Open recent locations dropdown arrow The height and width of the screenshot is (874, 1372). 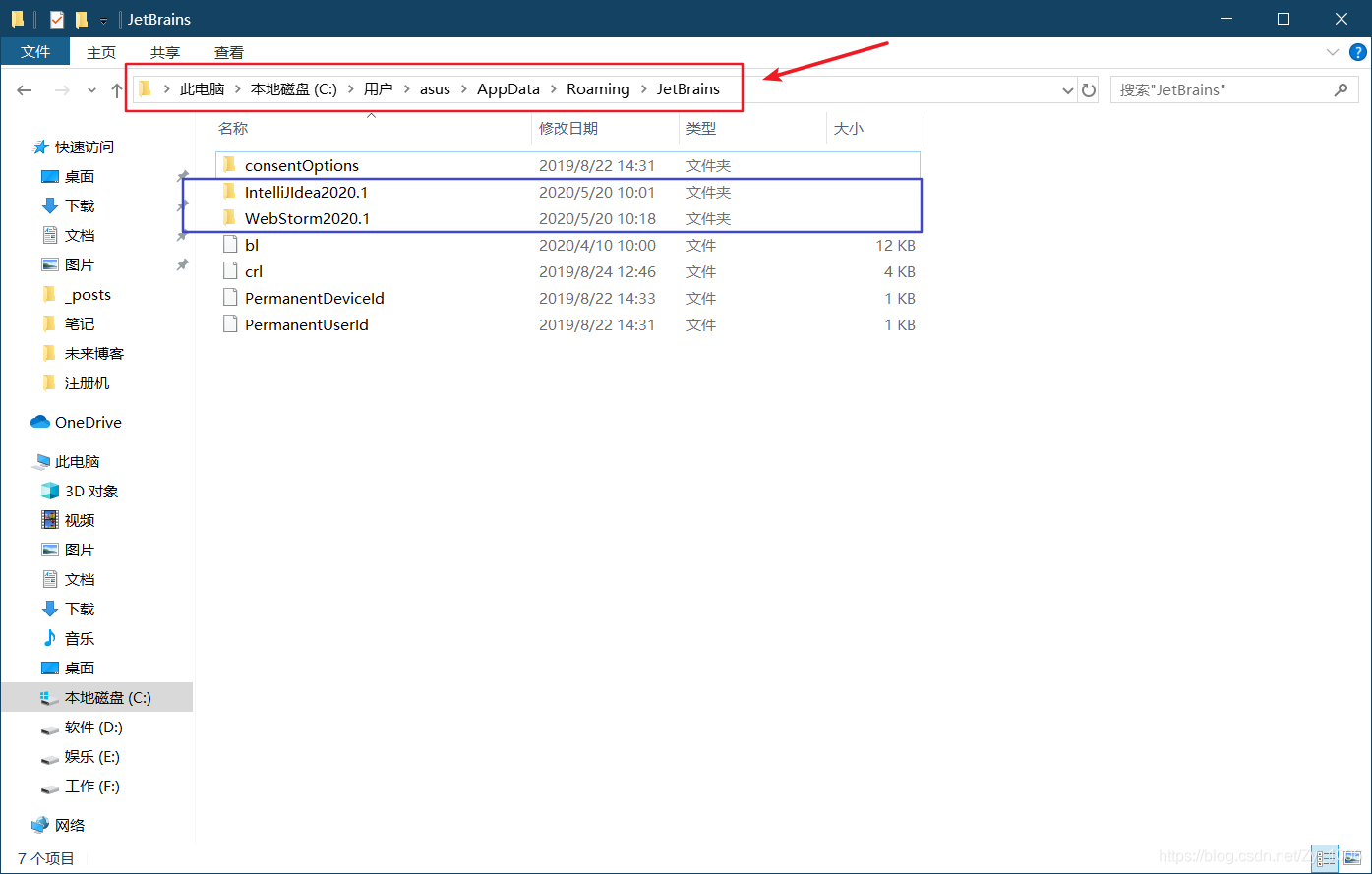[x=91, y=90]
